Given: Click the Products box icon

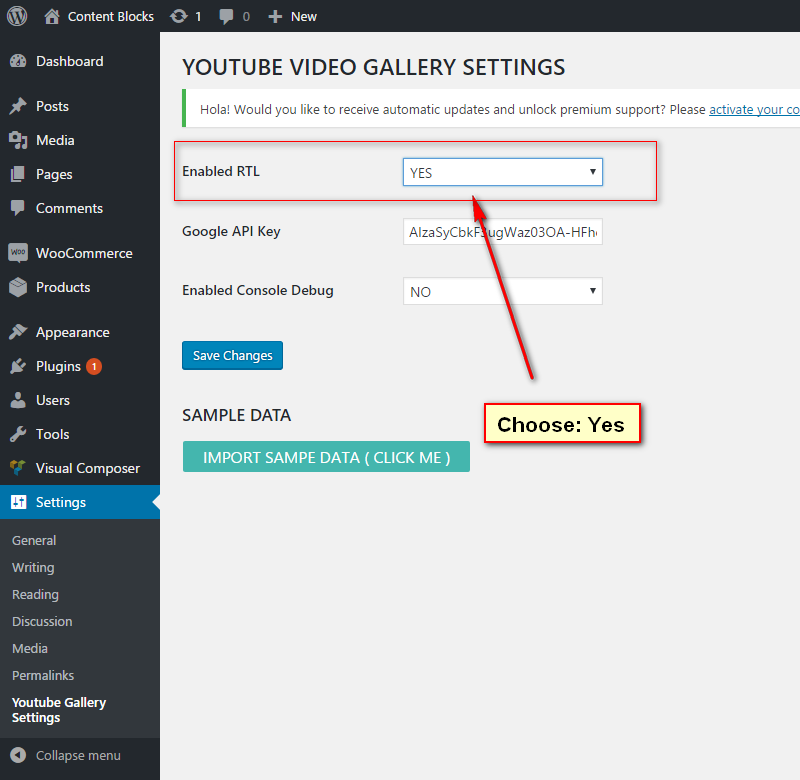Looking at the screenshot, I should [18, 287].
